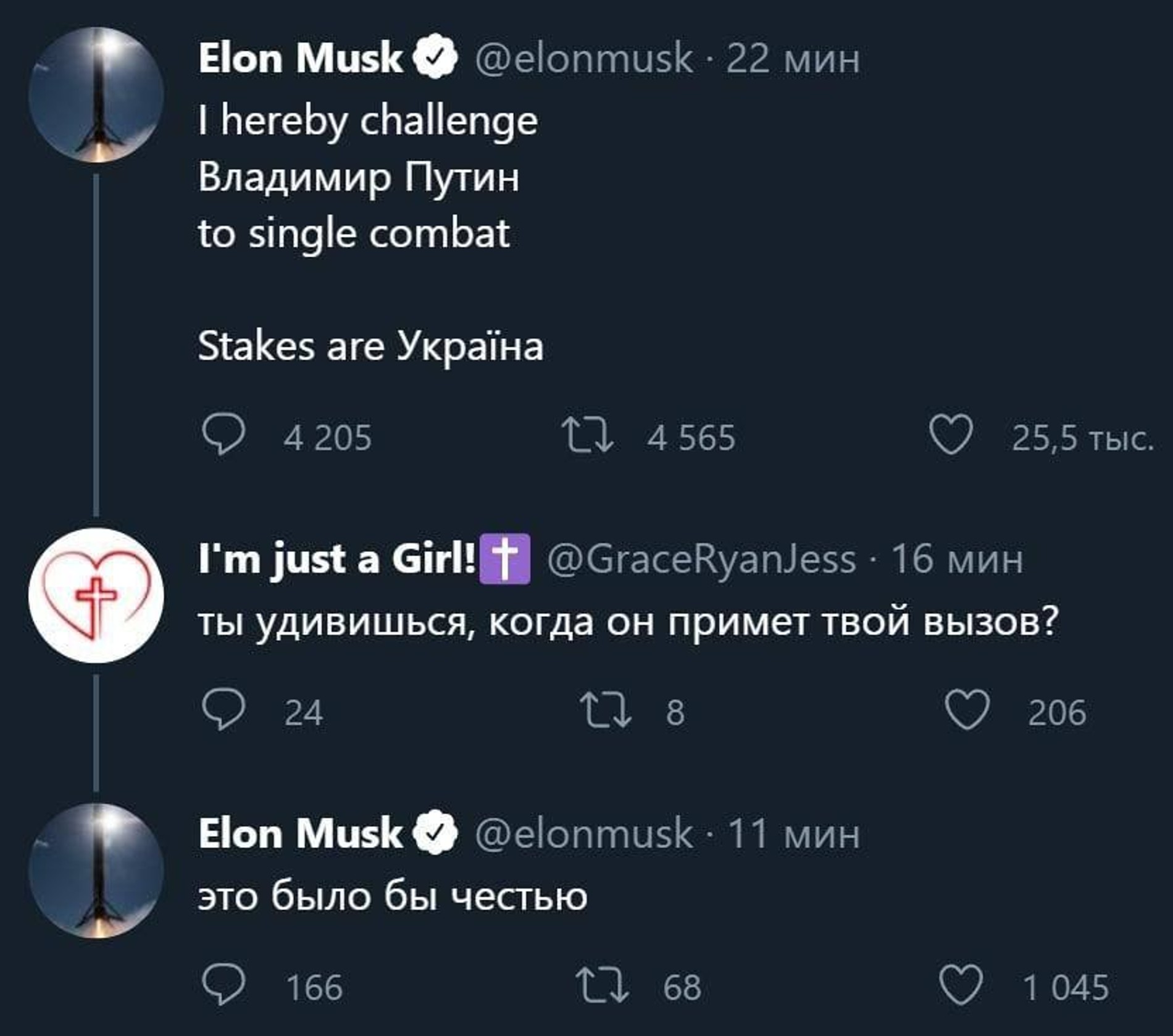This screenshot has height=1036, width=1173.
Task: Open the heart-and-cross profile picture
Action: point(96,595)
